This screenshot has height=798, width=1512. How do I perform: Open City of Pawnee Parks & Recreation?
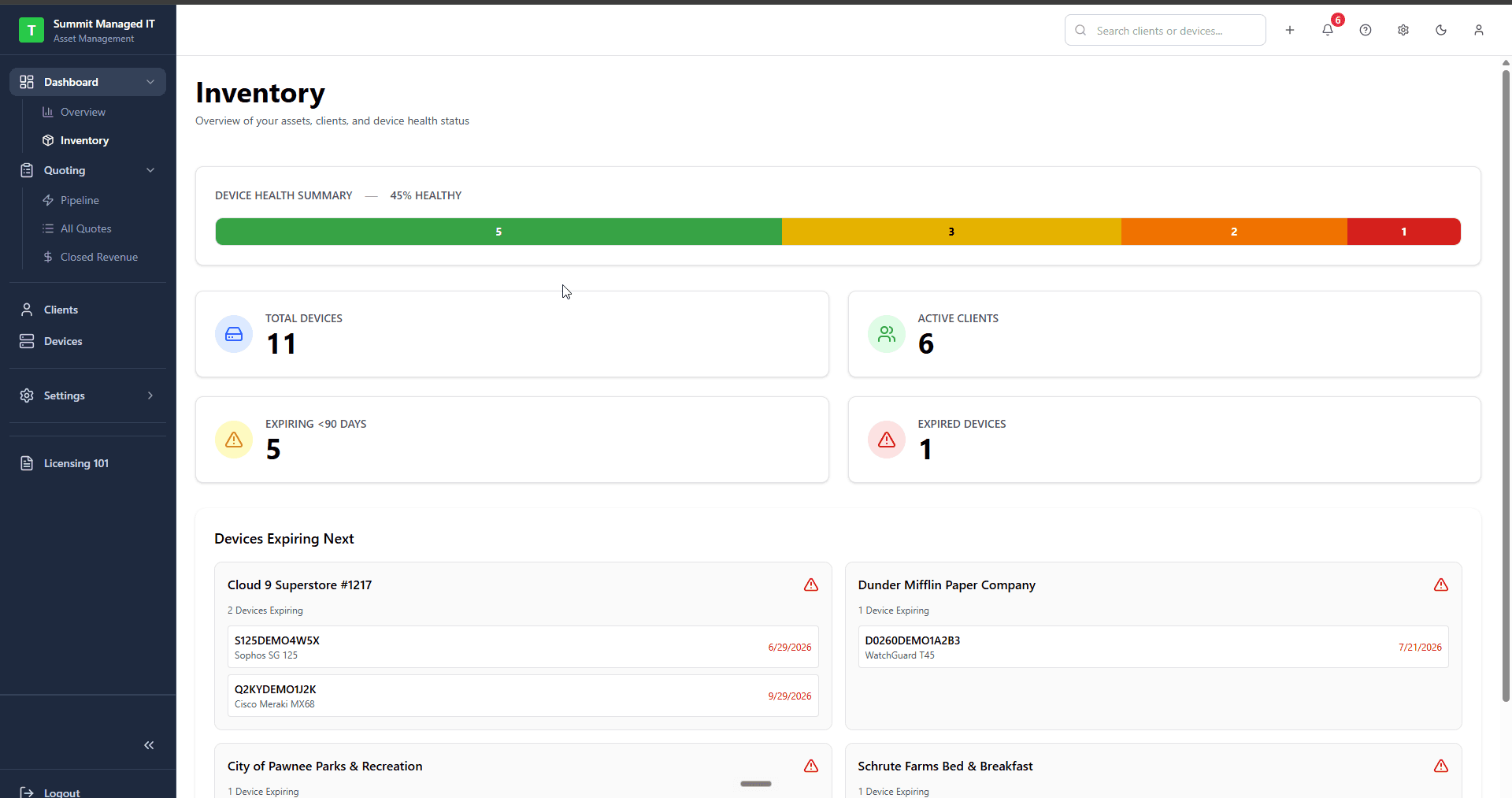coord(324,766)
